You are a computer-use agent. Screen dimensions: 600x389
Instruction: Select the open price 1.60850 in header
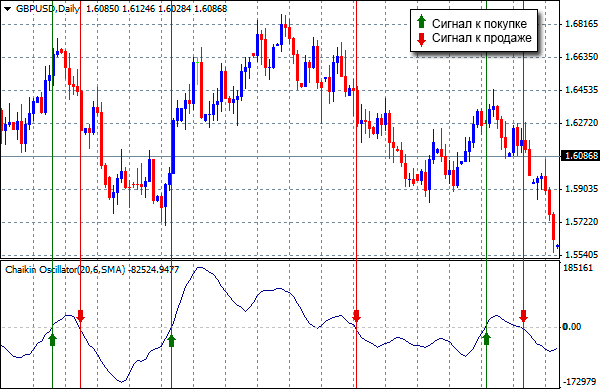click(x=103, y=8)
